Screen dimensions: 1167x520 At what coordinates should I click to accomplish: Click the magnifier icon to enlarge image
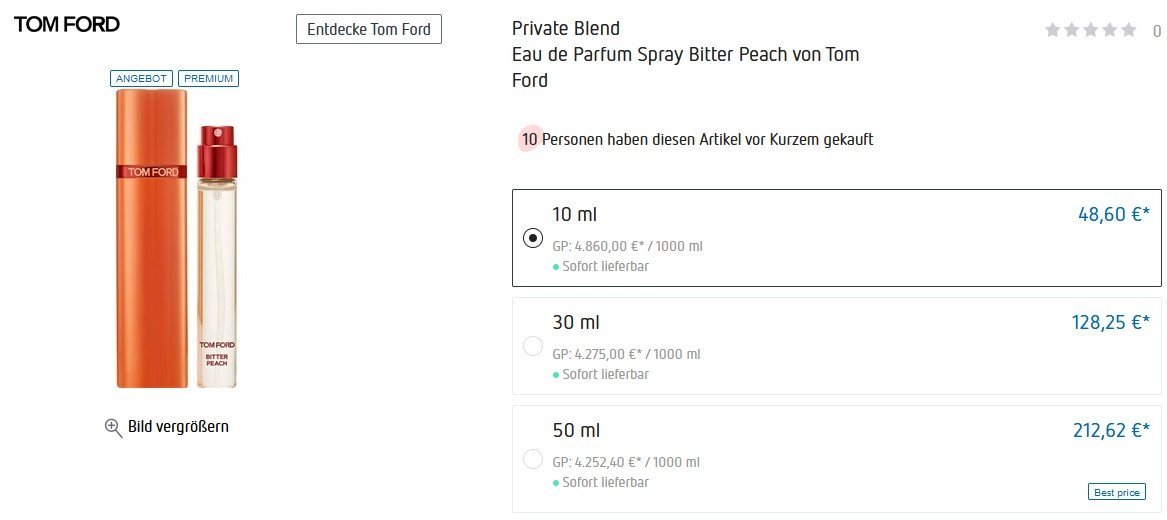tap(113, 427)
